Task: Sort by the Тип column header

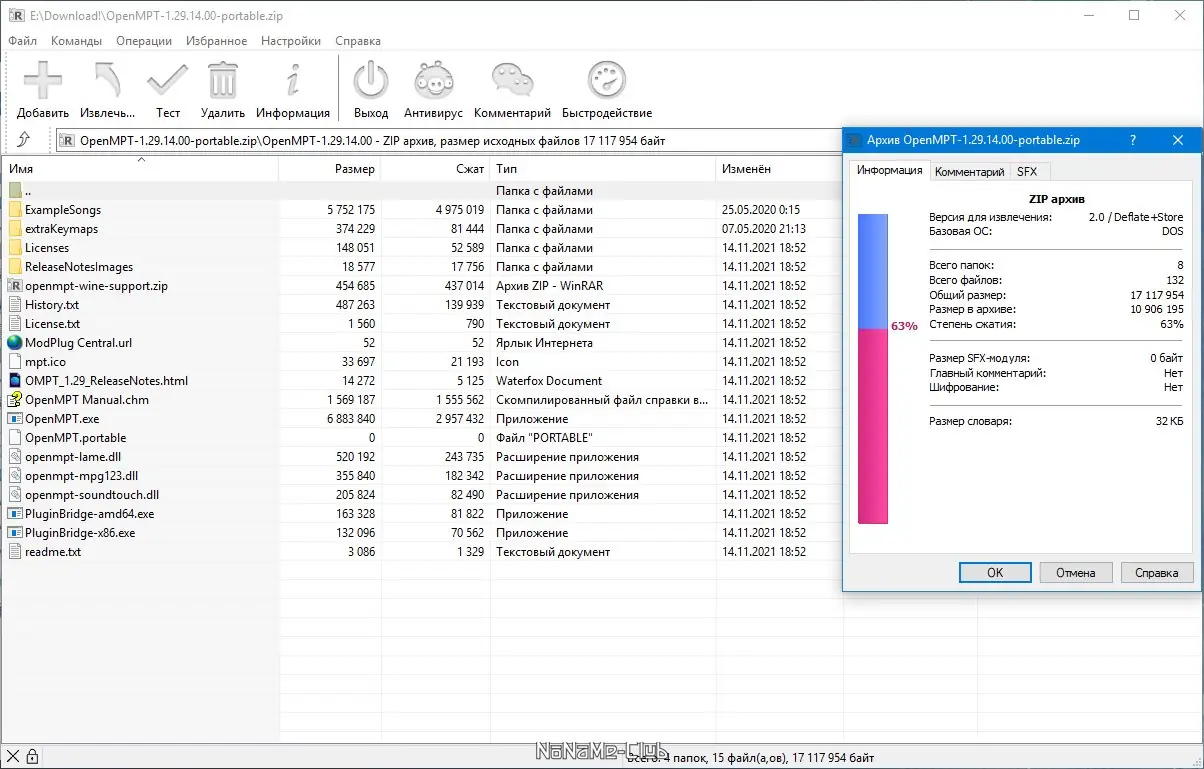Action: [604, 169]
